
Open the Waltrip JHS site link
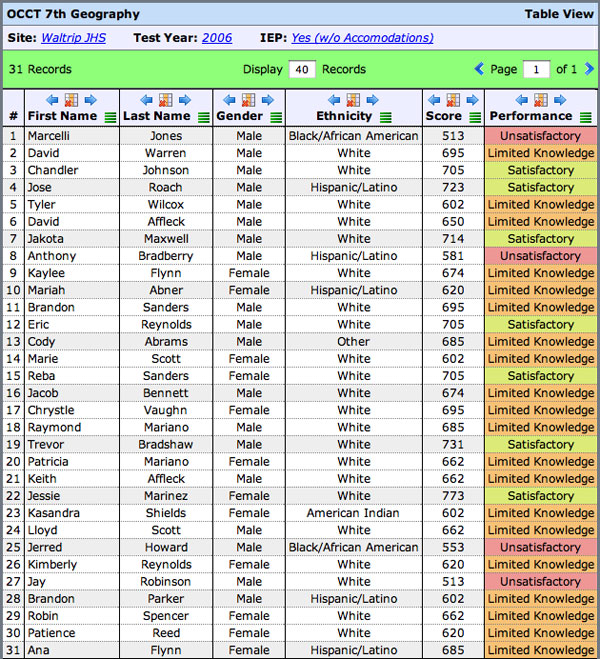pyautogui.click(x=74, y=38)
